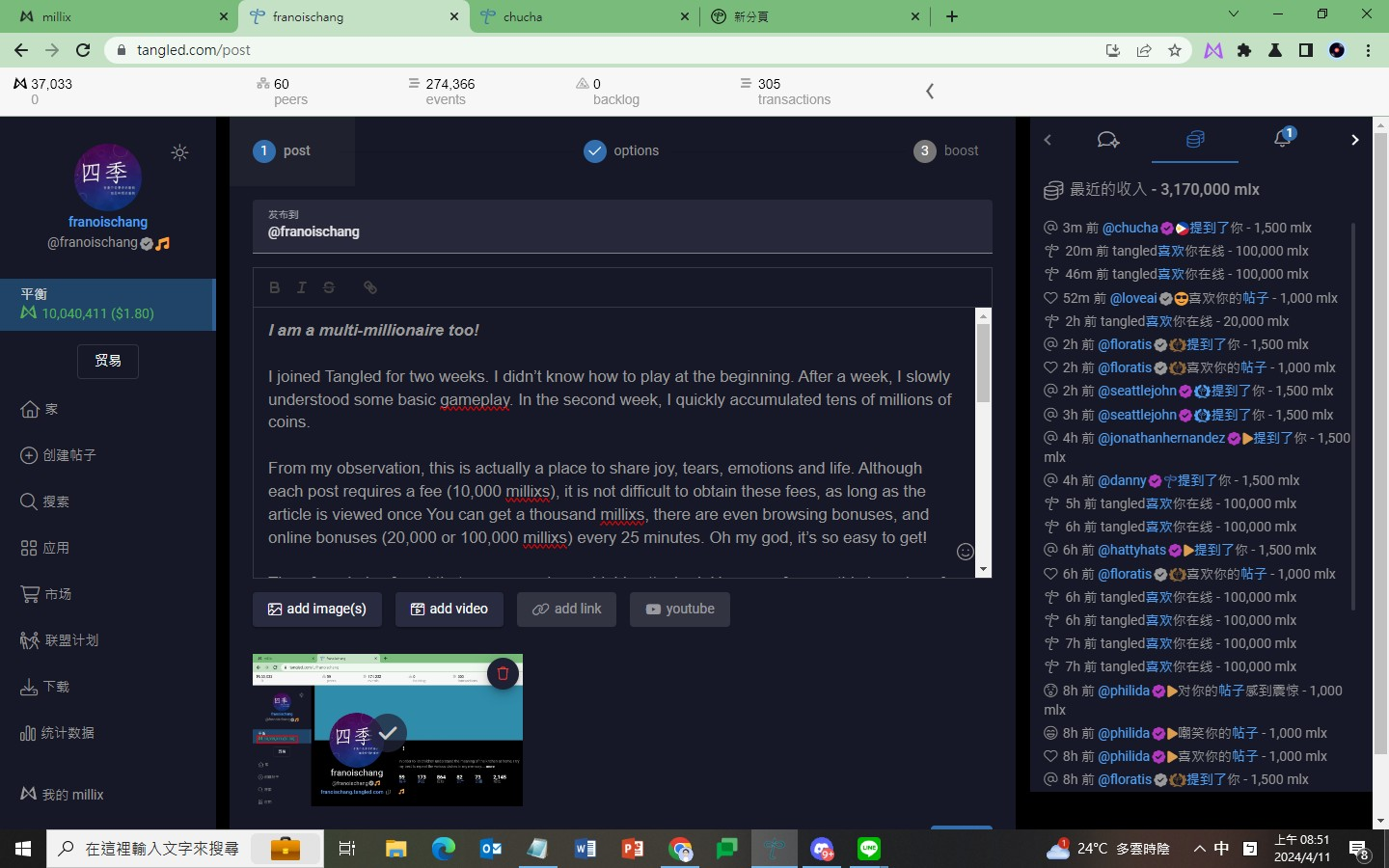Open search (搜索) in sidebar

44,502
